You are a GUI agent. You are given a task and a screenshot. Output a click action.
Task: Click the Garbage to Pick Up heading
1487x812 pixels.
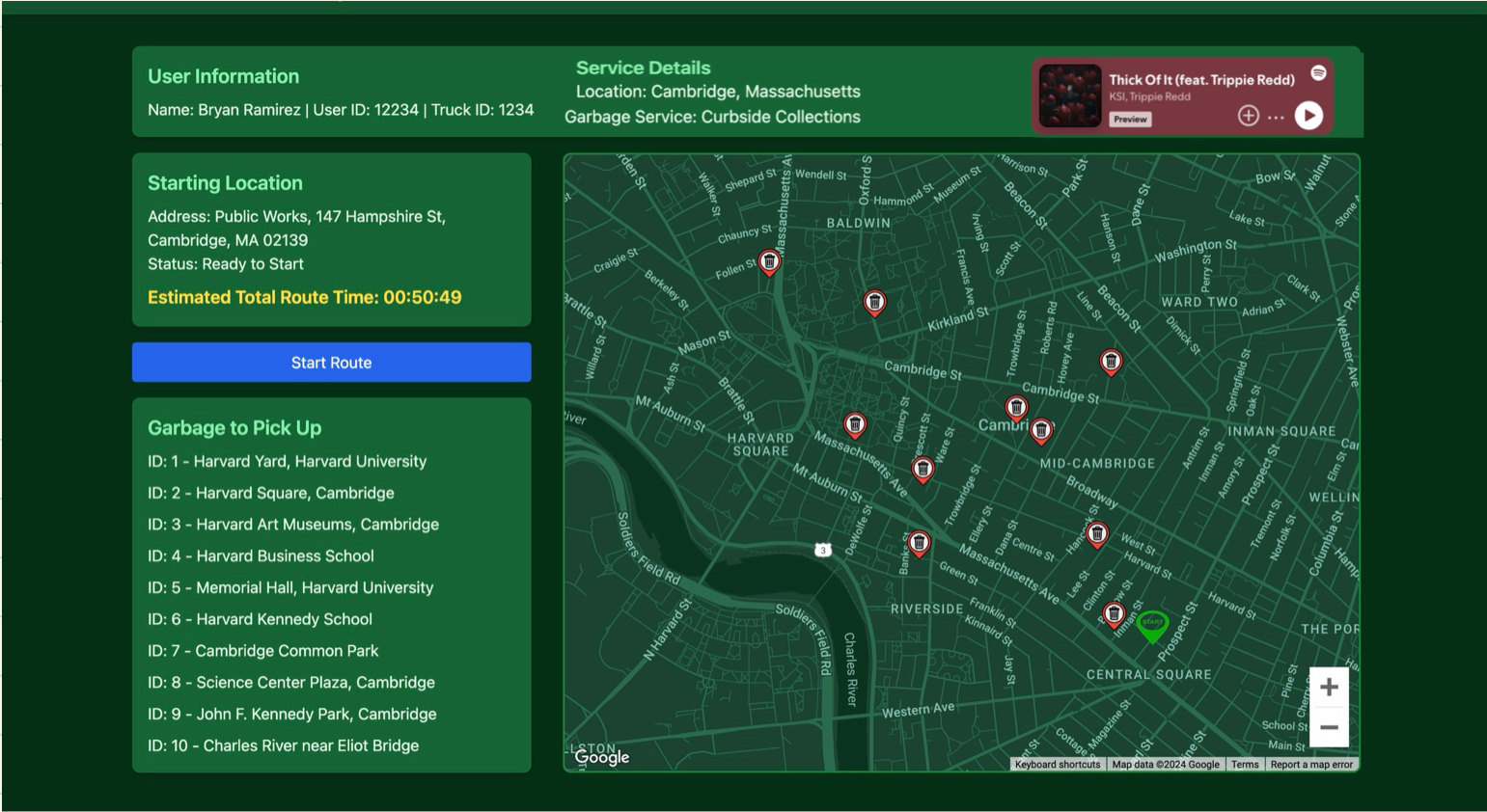234,428
